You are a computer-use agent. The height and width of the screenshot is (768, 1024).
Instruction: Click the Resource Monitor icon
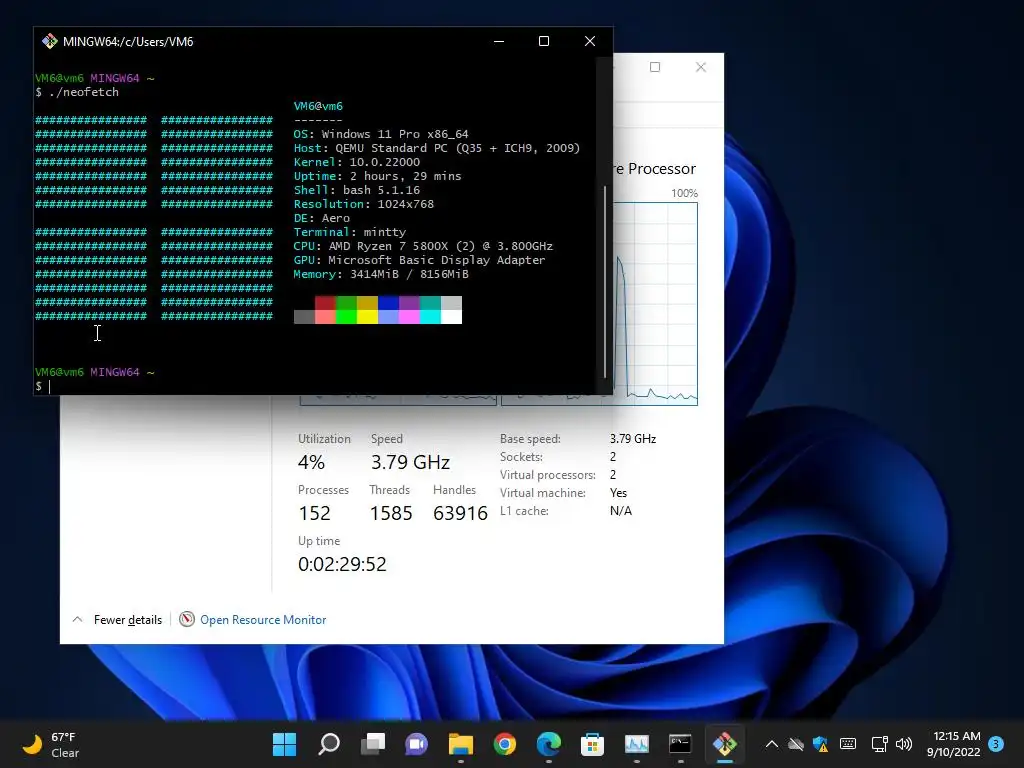tap(187, 619)
